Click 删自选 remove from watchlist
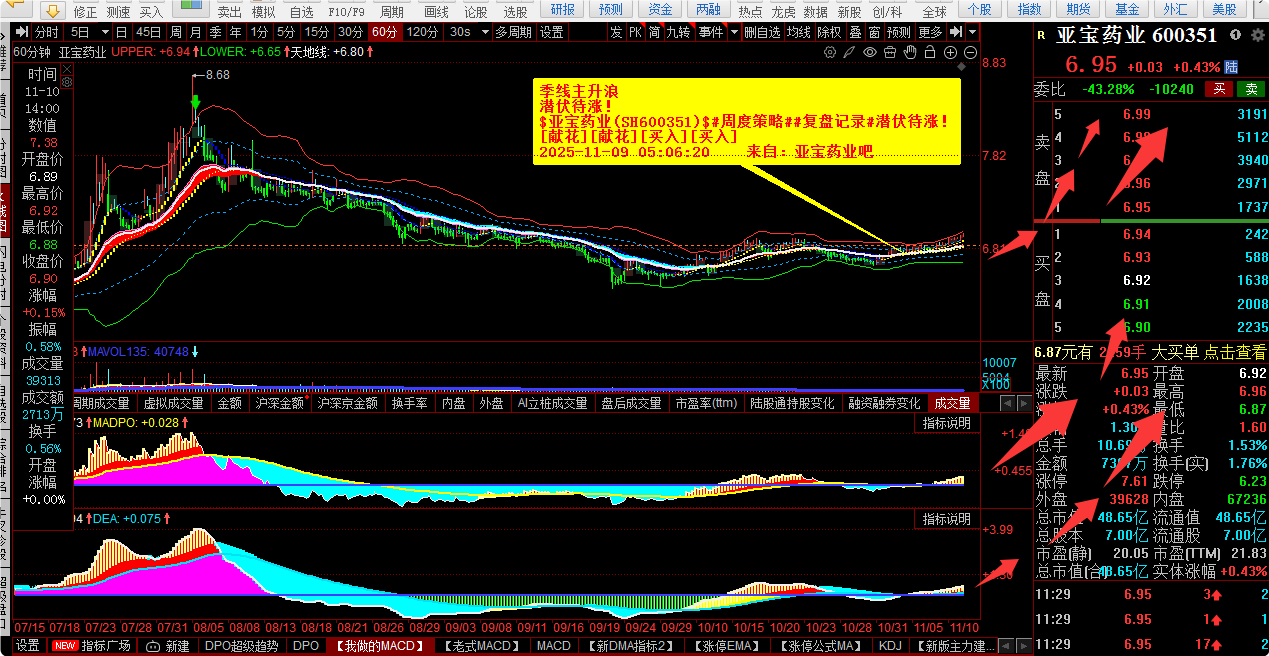The image size is (1269, 656). tap(762, 31)
